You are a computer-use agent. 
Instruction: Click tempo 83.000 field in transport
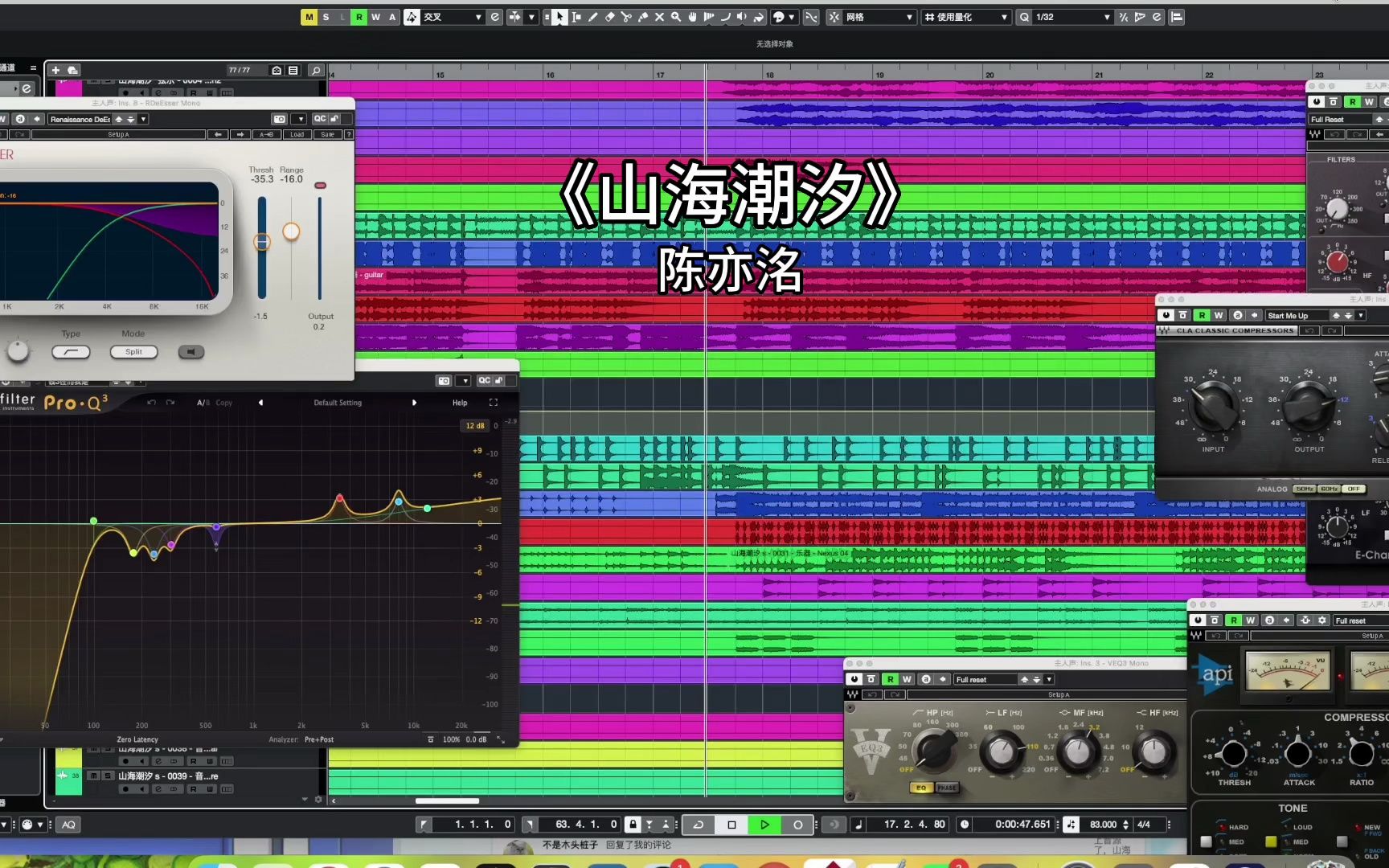1103,825
